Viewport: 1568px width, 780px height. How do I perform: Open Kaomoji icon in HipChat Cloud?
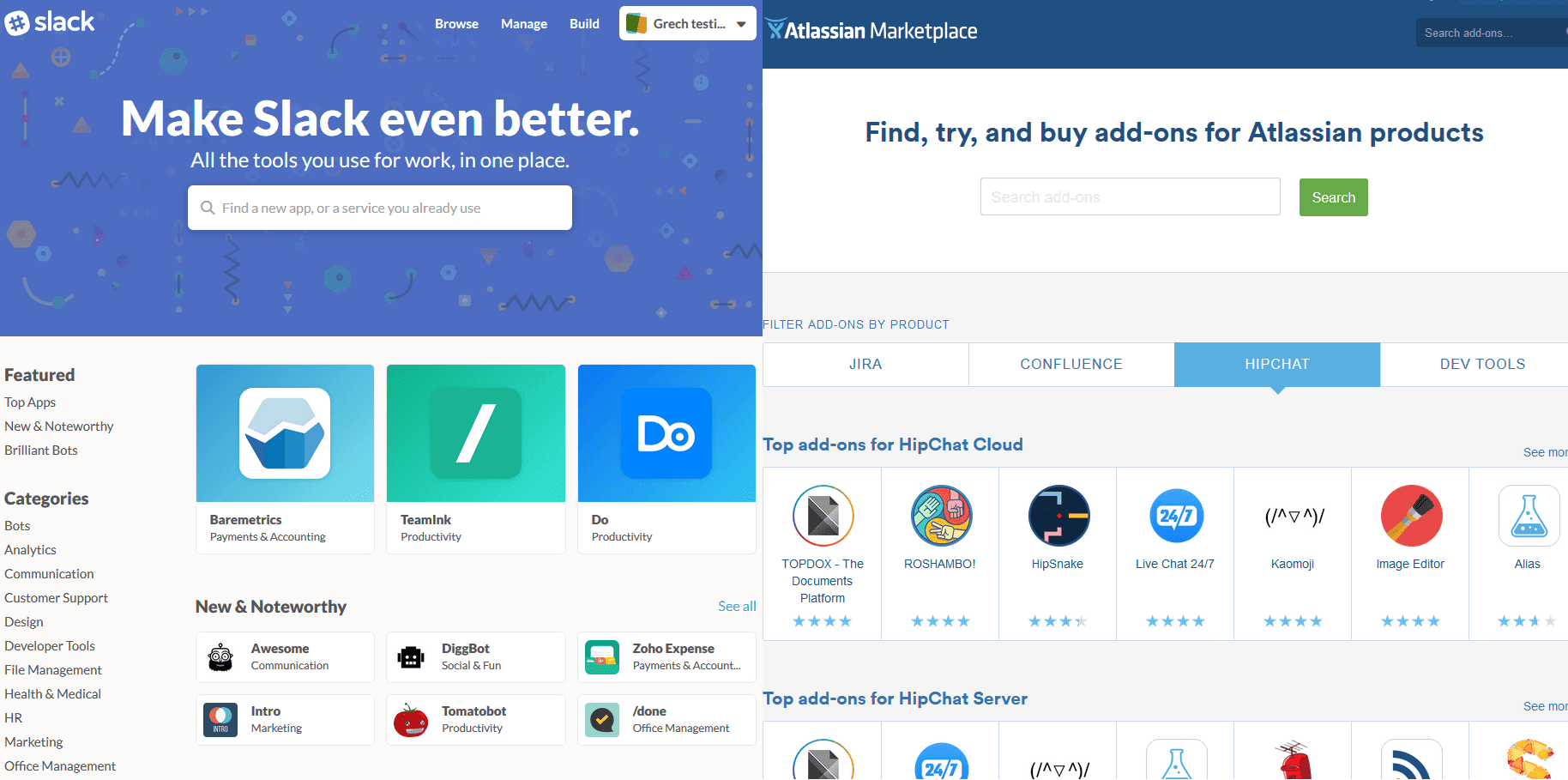click(1294, 516)
